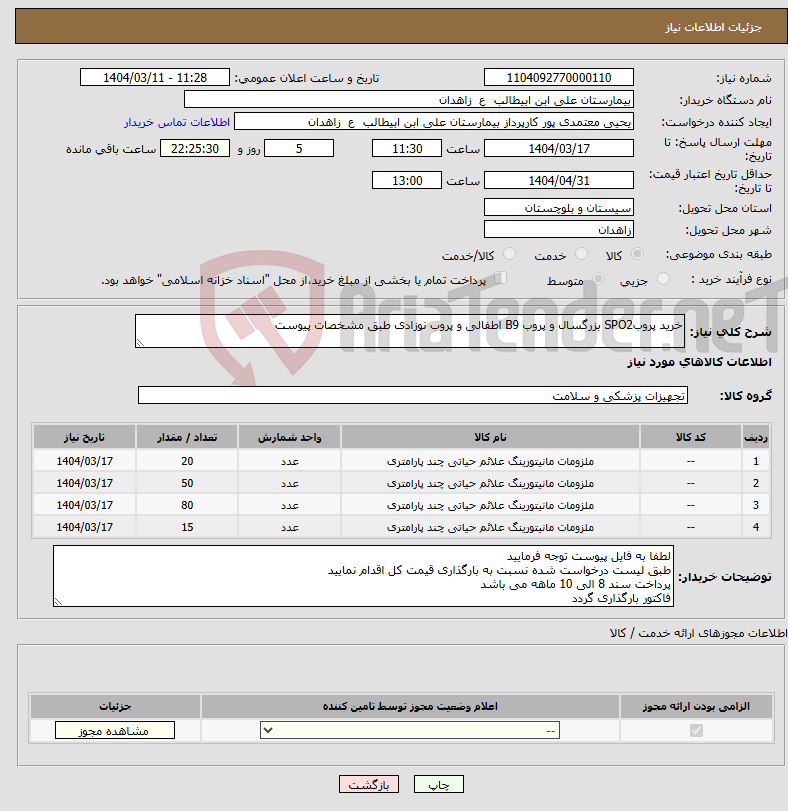Click quantity 50 in row 2

point(187,483)
